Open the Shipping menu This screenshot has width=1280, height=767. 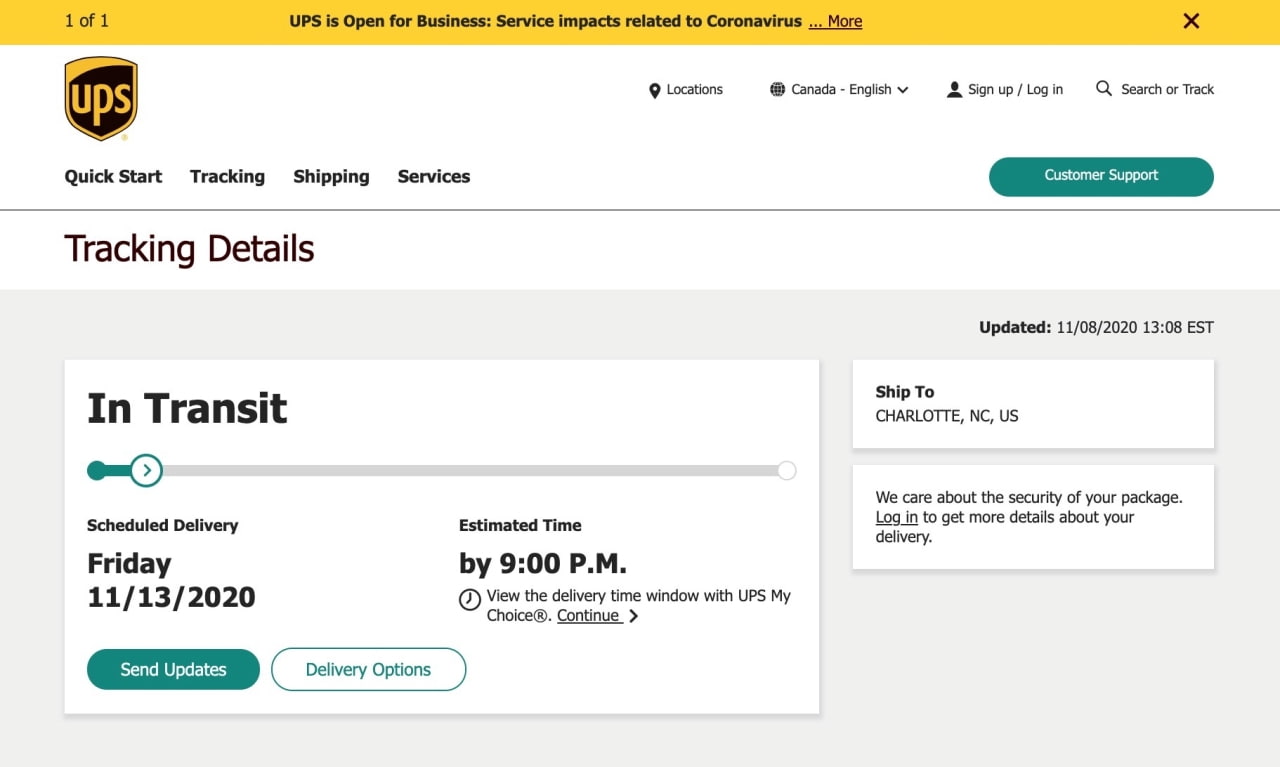[x=331, y=176]
